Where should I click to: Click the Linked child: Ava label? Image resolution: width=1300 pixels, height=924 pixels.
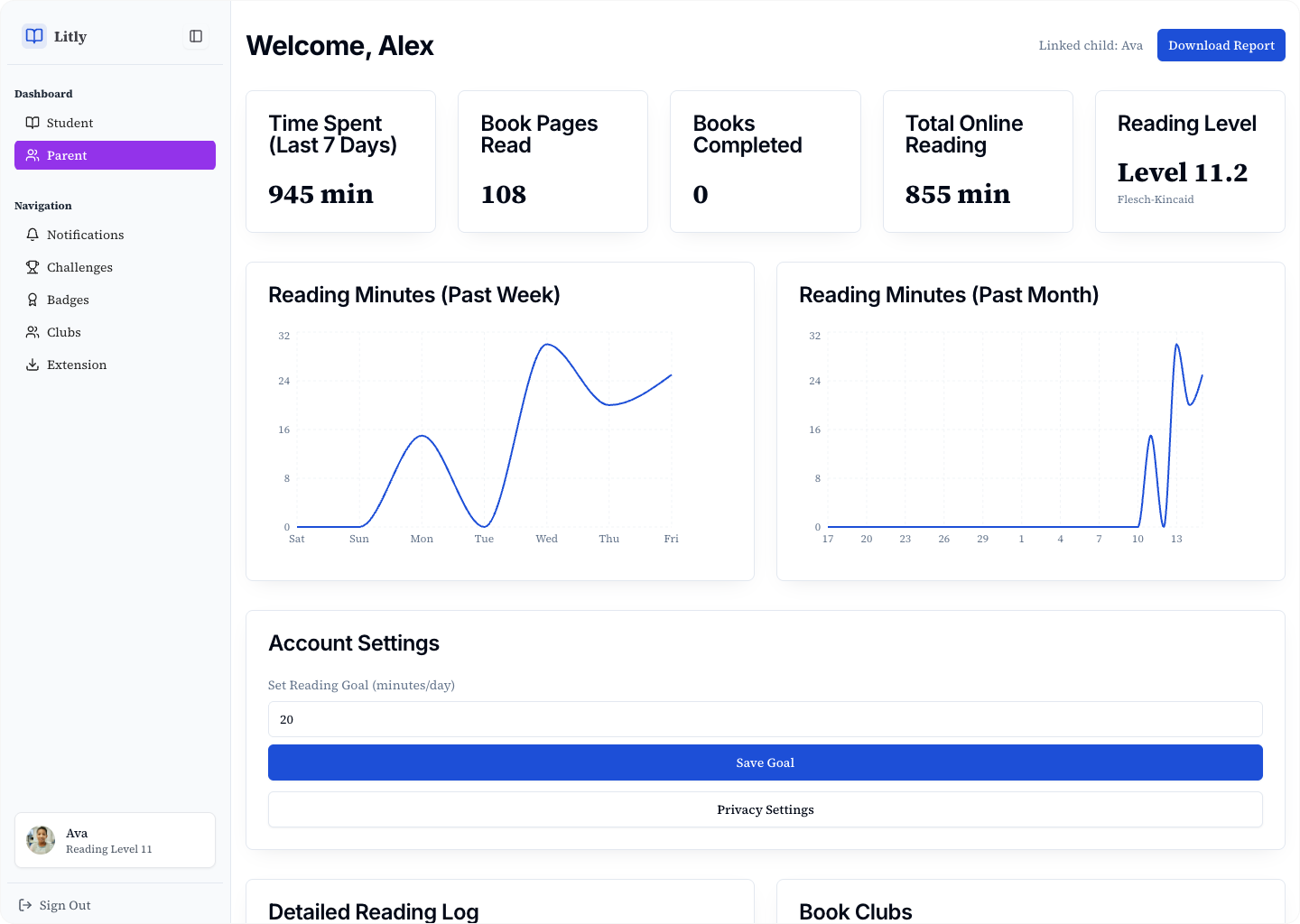coord(1090,45)
